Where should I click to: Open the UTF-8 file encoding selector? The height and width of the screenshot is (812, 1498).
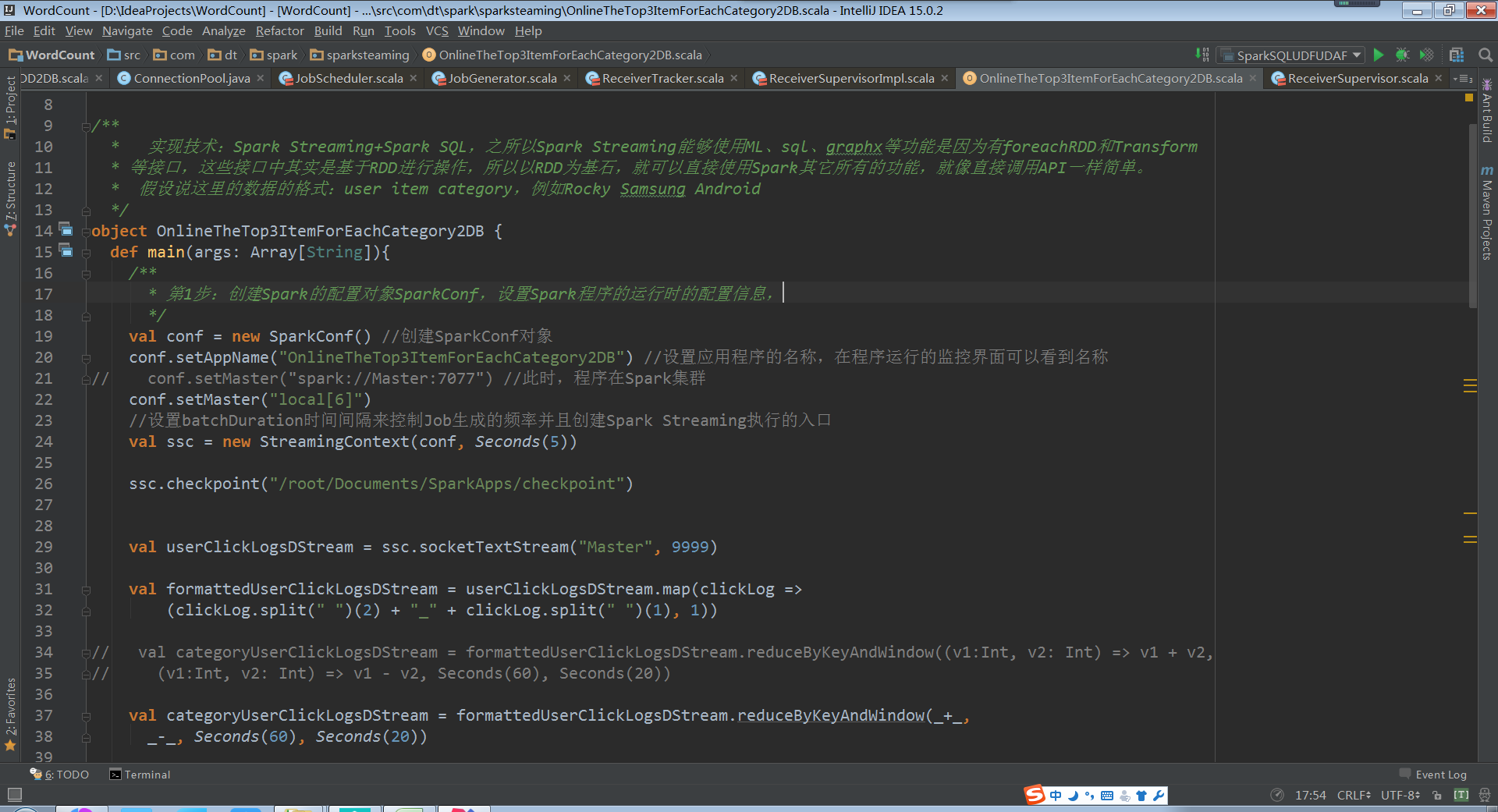coord(1400,795)
